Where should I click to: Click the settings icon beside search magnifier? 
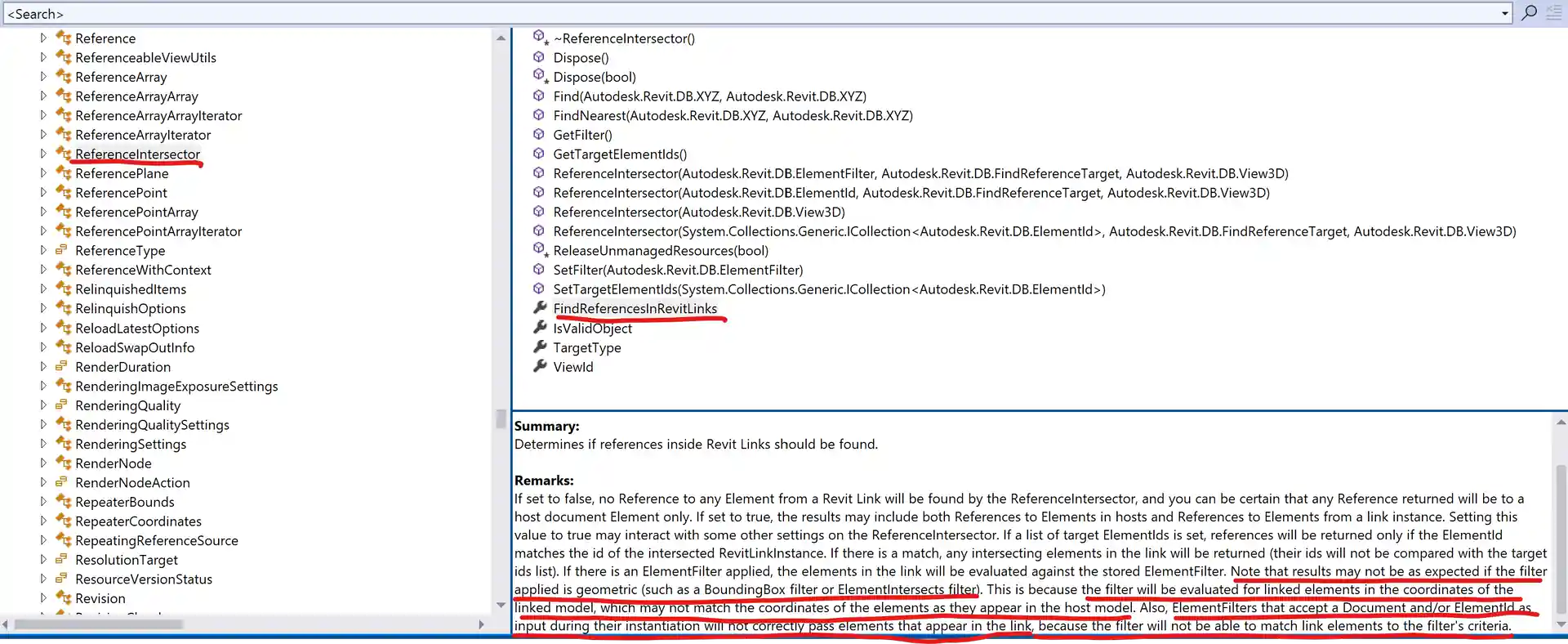(1553, 13)
